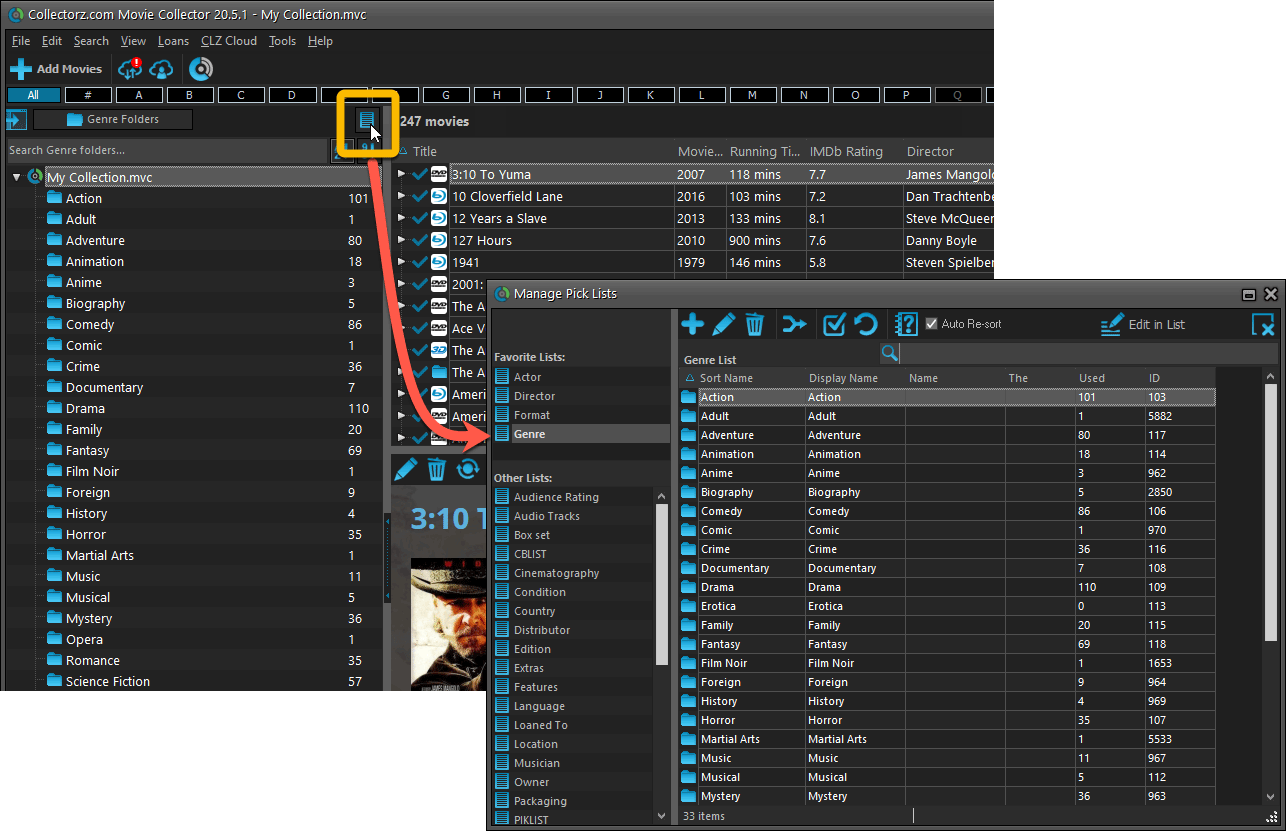Filter movies by # tab
Image resolution: width=1286 pixels, height=831 pixels.
pyautogui.click(x=89, y=95)
